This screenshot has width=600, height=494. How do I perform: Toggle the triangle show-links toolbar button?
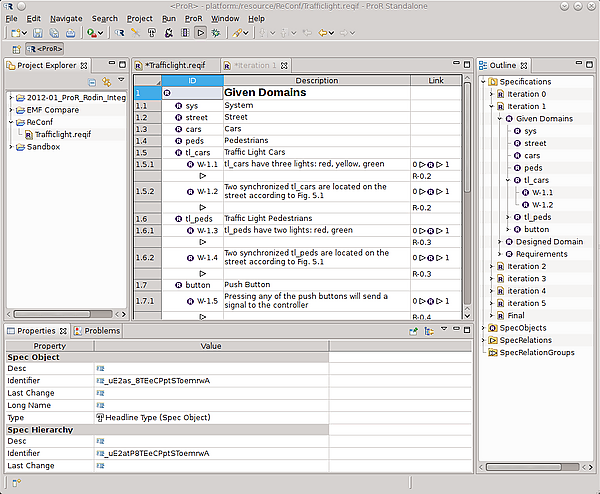click(201, 33)
